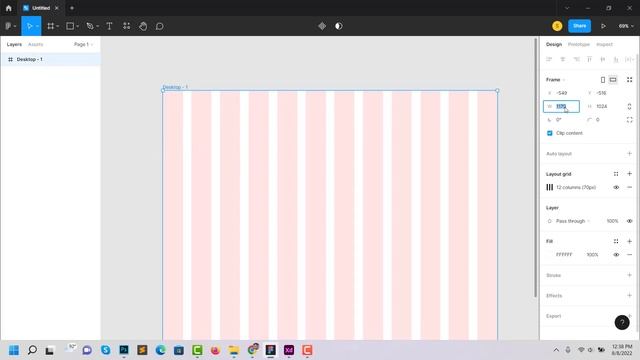Open Shape tools dropdown arrow
Screen dimensions: 640x360
click(x=78, y=26)
